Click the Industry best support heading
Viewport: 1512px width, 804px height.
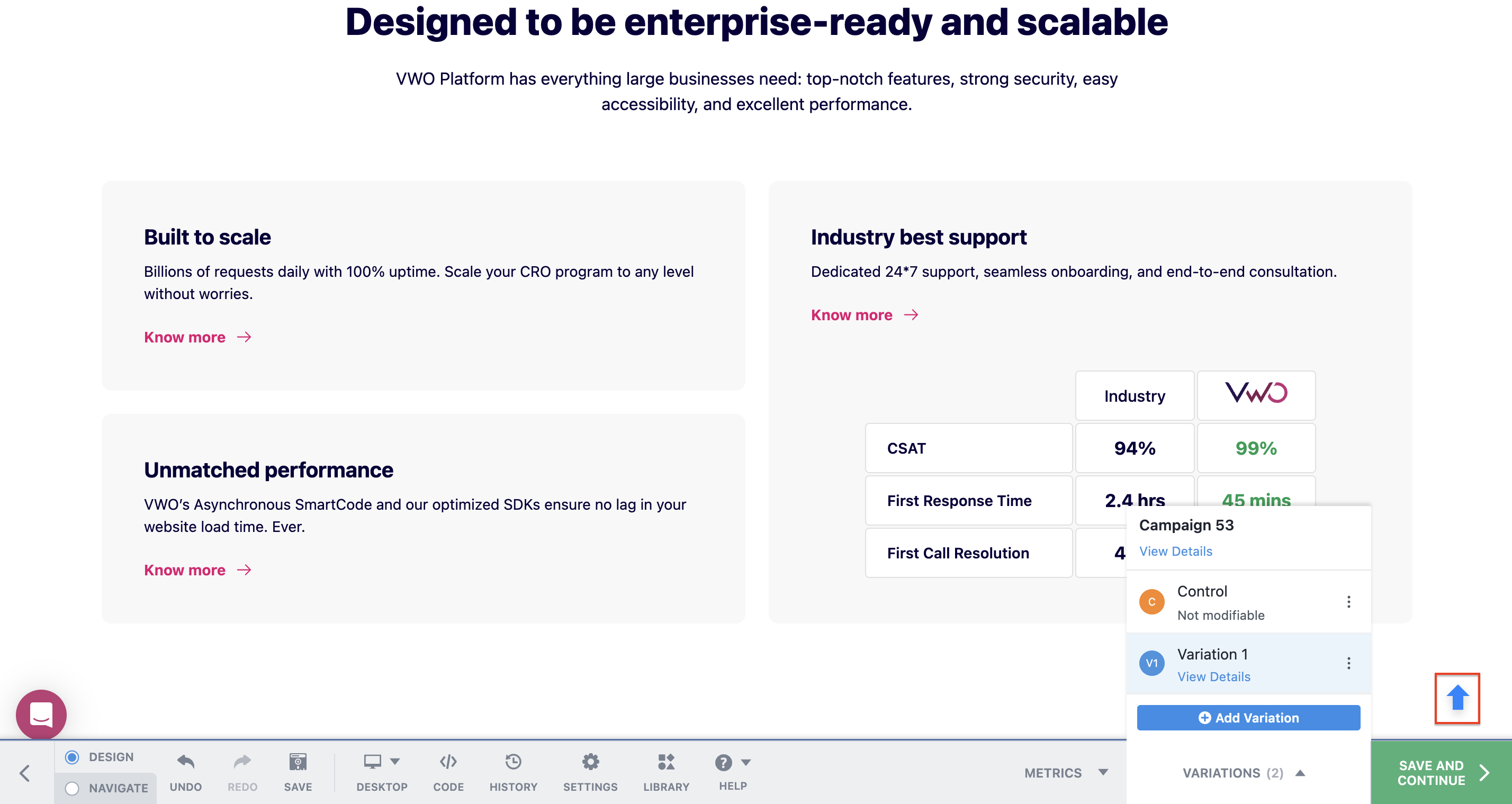919,237
